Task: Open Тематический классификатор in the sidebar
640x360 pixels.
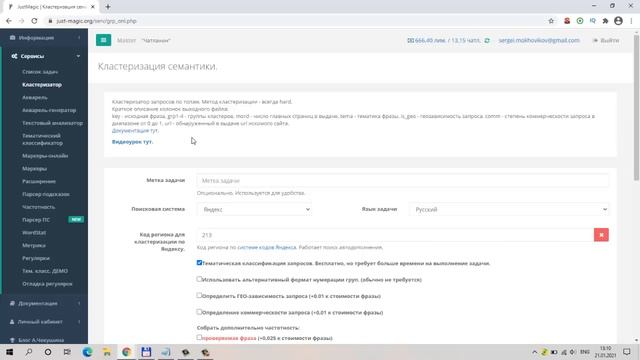Action: [42, 139]
